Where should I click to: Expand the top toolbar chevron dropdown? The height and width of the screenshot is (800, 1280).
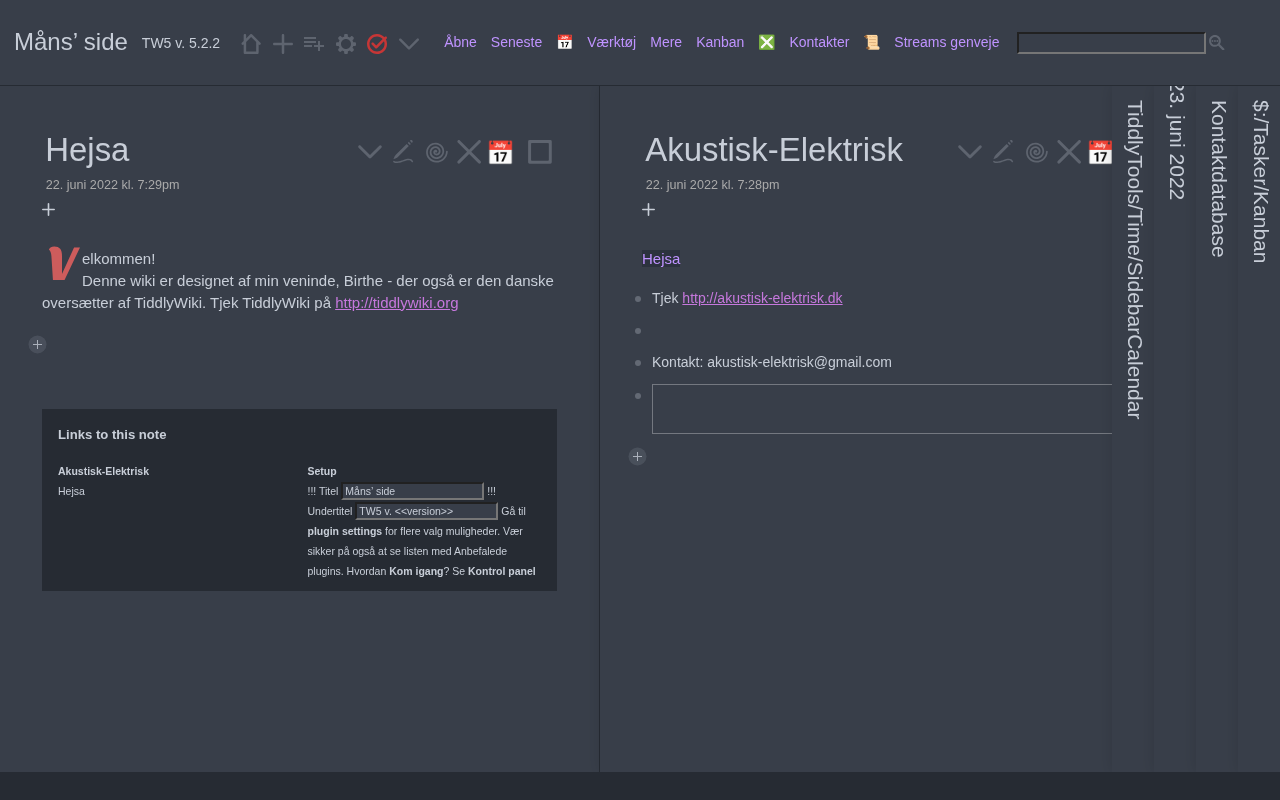point(409,44)
